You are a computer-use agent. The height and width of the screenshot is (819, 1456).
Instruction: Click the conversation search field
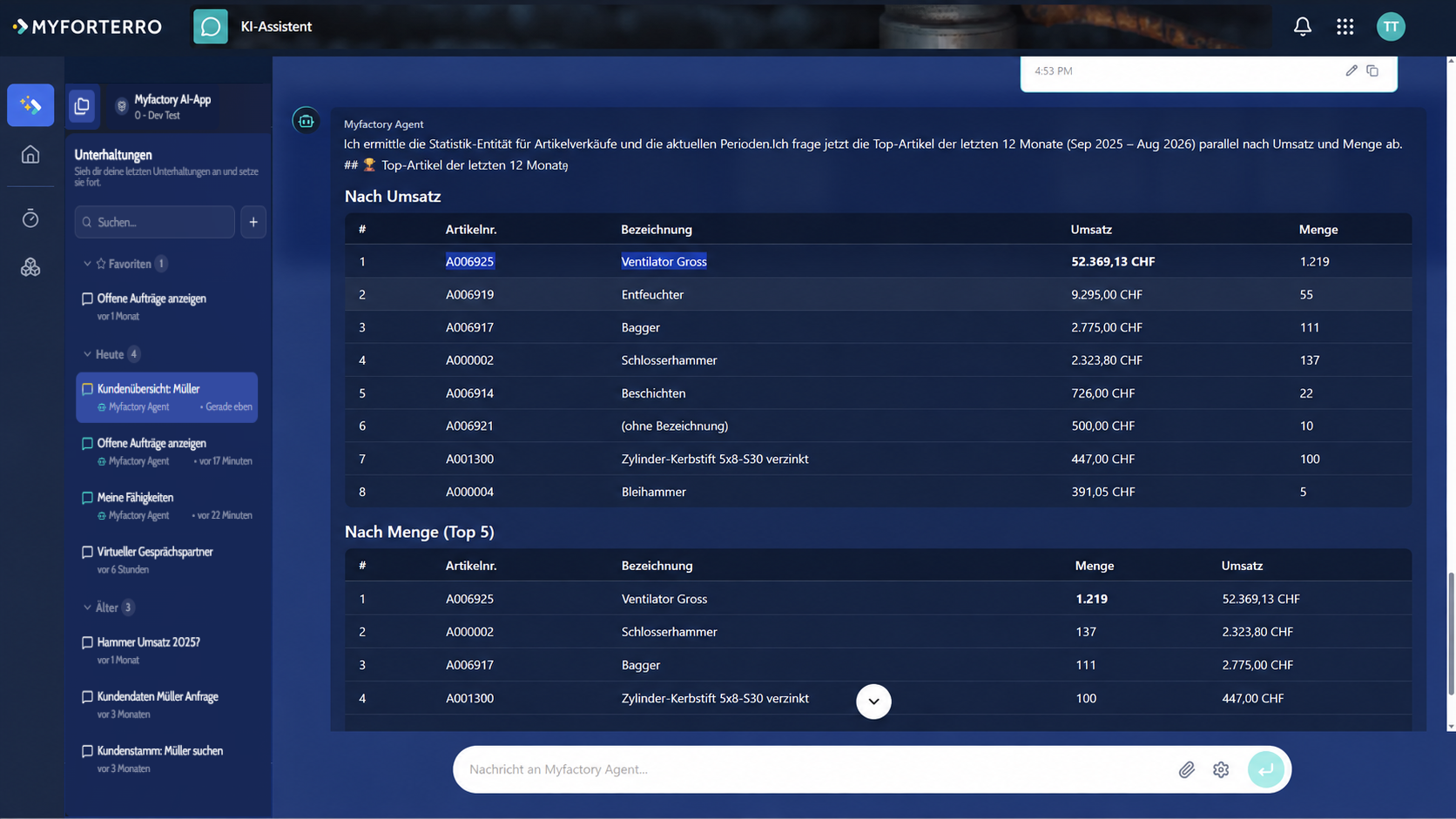pos(155,222)
